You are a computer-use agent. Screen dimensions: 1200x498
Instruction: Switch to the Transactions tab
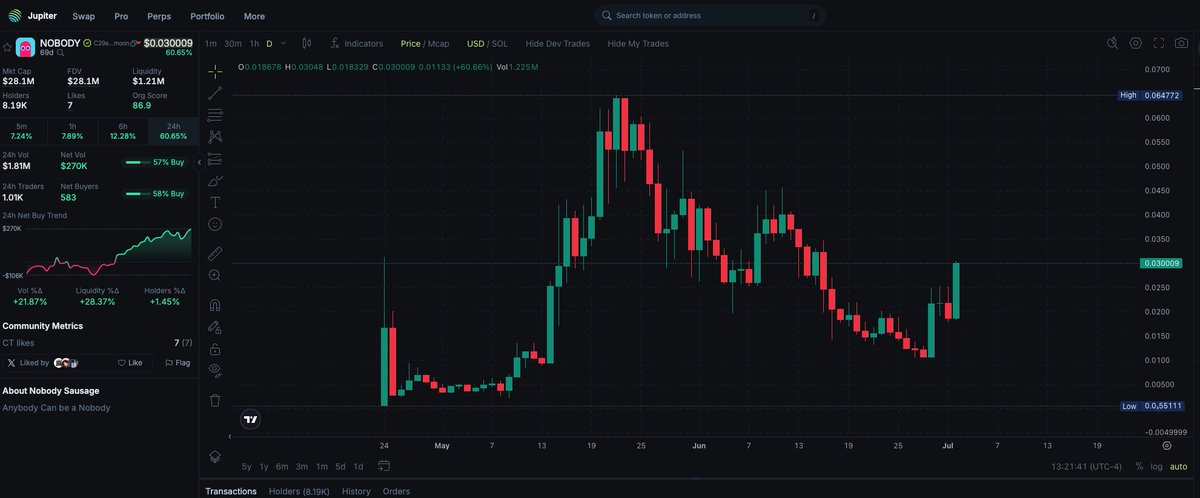231,491
